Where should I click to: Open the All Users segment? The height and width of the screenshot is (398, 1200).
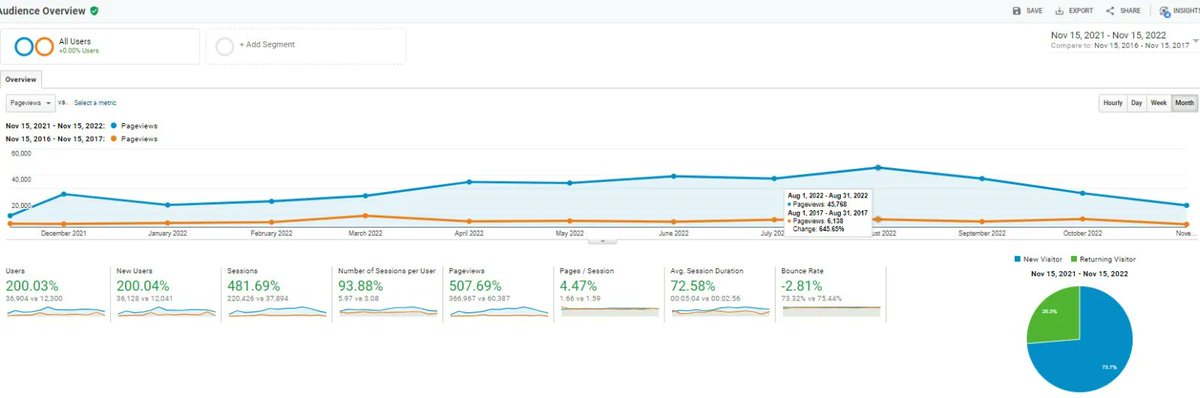coord(100,45)
